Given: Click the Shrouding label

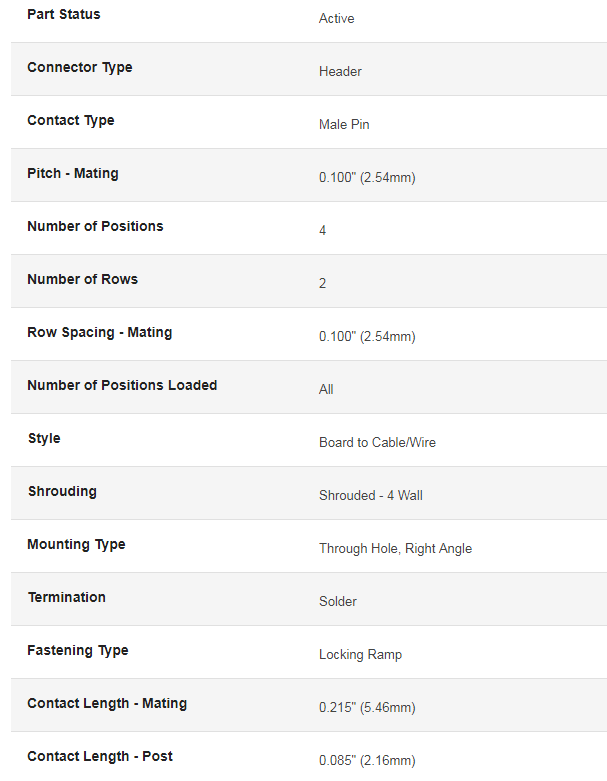Looking at the screenshot, I should pyautogui.click(x=62, y=492).
